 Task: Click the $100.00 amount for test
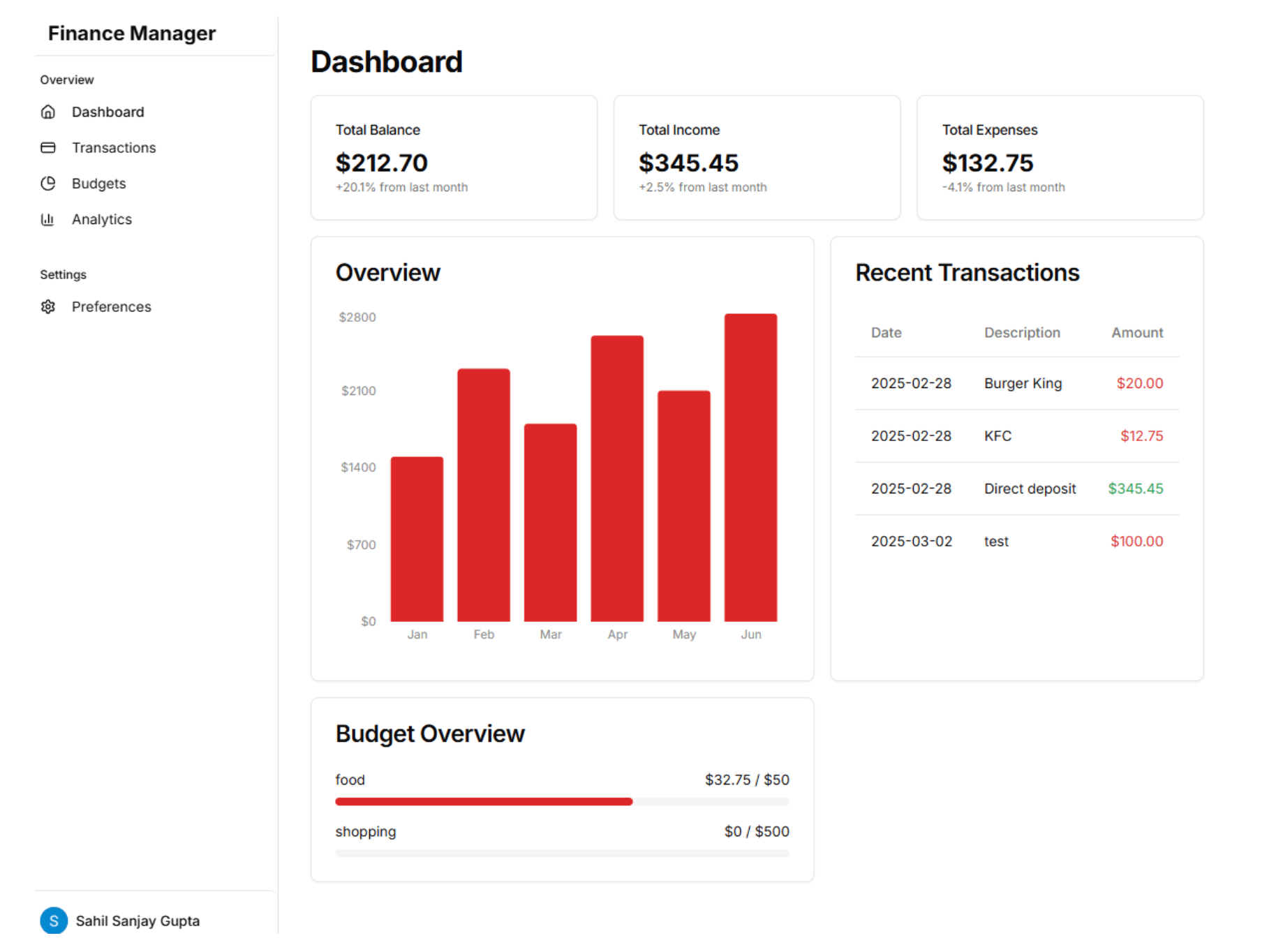click(x=1137, y=541)
